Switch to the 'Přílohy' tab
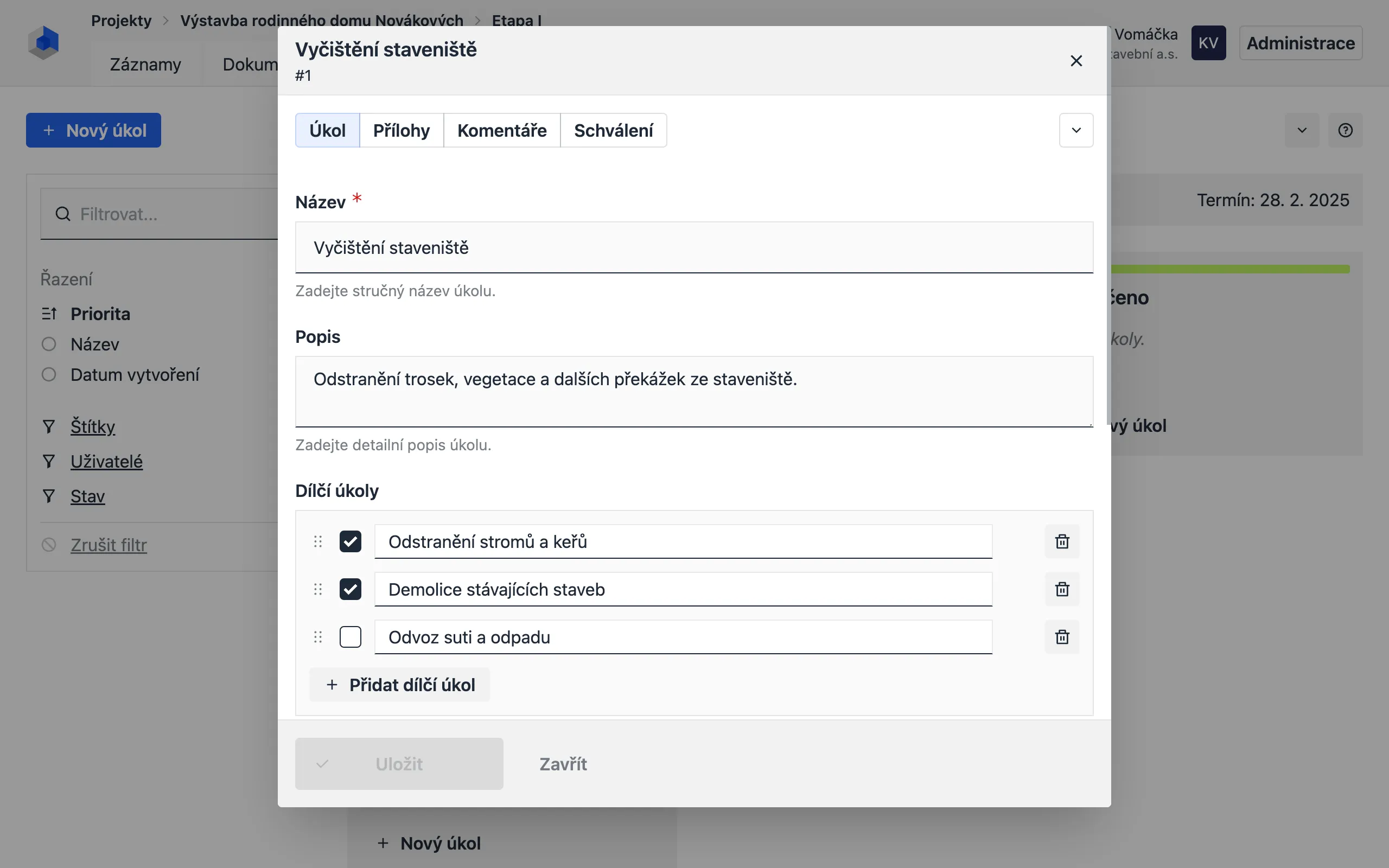Screen dimensions: 1389x868 point(401,130)
